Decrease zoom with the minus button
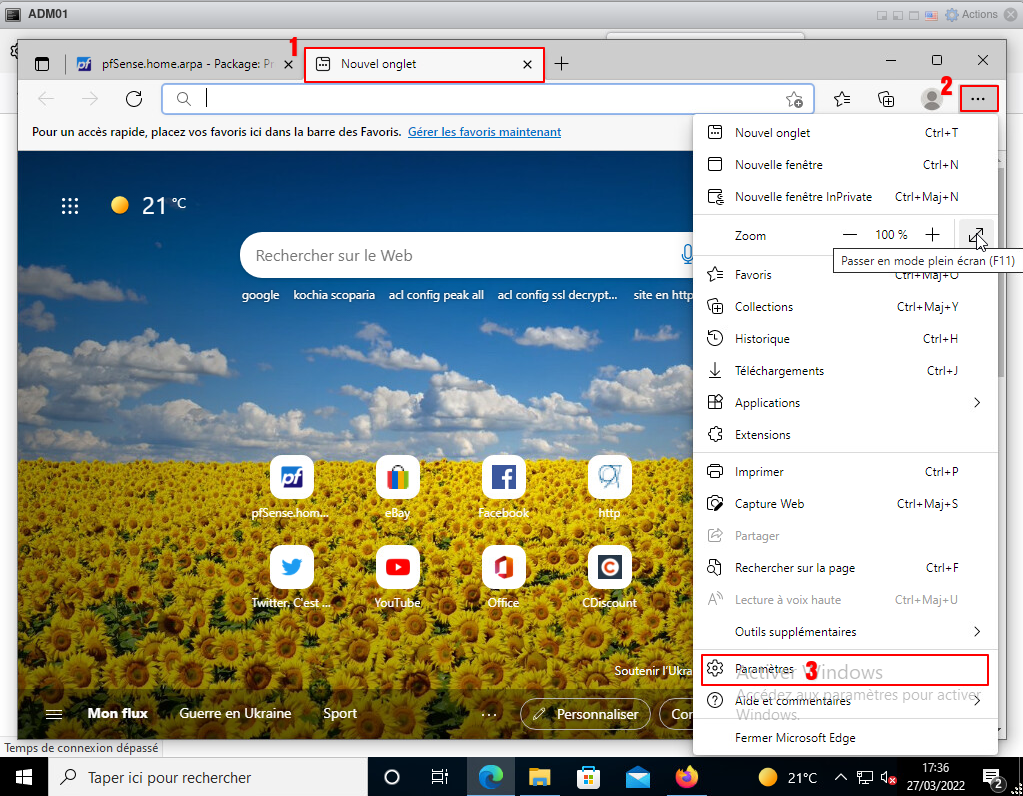Image resolution: width=1023 pixels, height=796 pixels. pyautogui.click(x=850, y=235)
